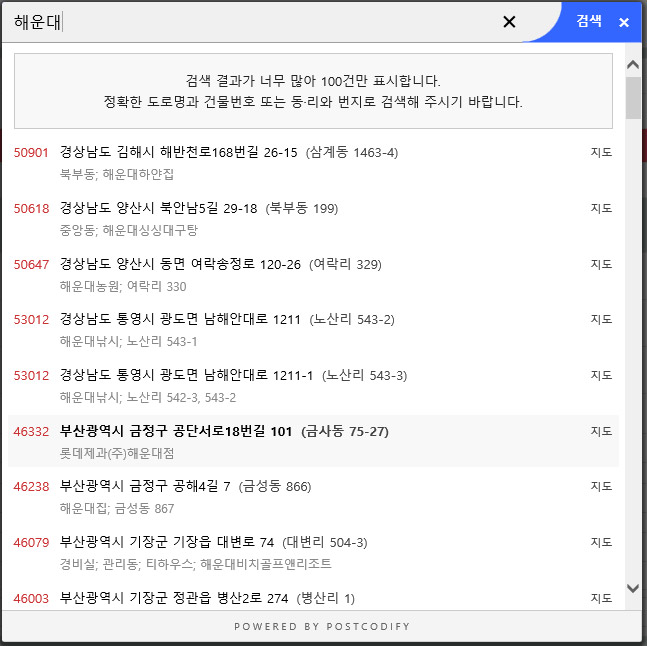
Task: Select address 금정구 공단서로18번길 101
Action: coord(176,431)
